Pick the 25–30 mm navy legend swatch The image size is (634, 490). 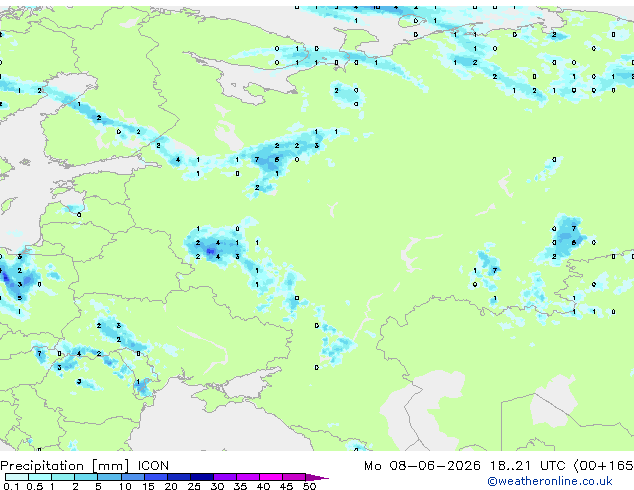tap(202, 477)
